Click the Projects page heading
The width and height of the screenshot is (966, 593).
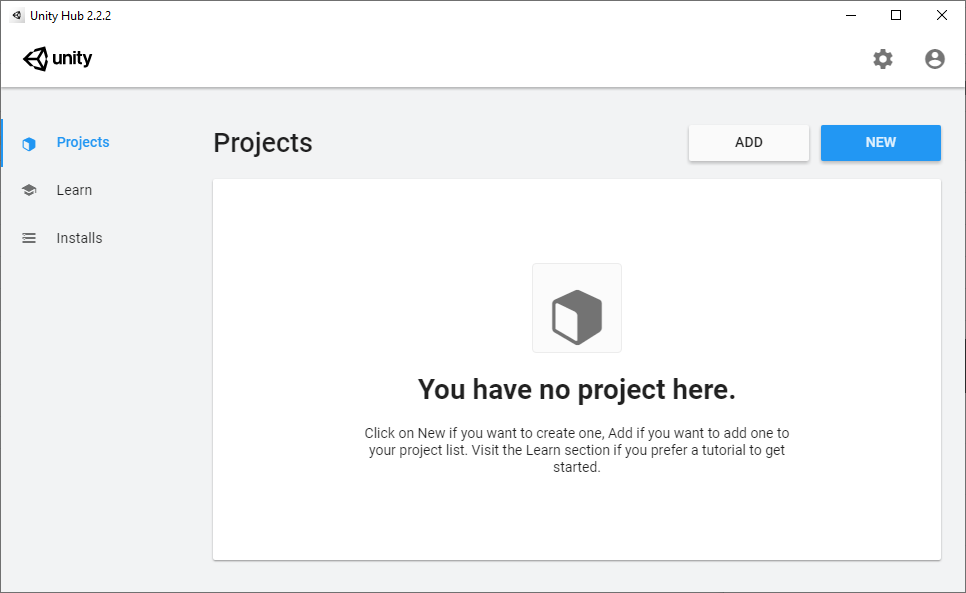click(262, 143)
